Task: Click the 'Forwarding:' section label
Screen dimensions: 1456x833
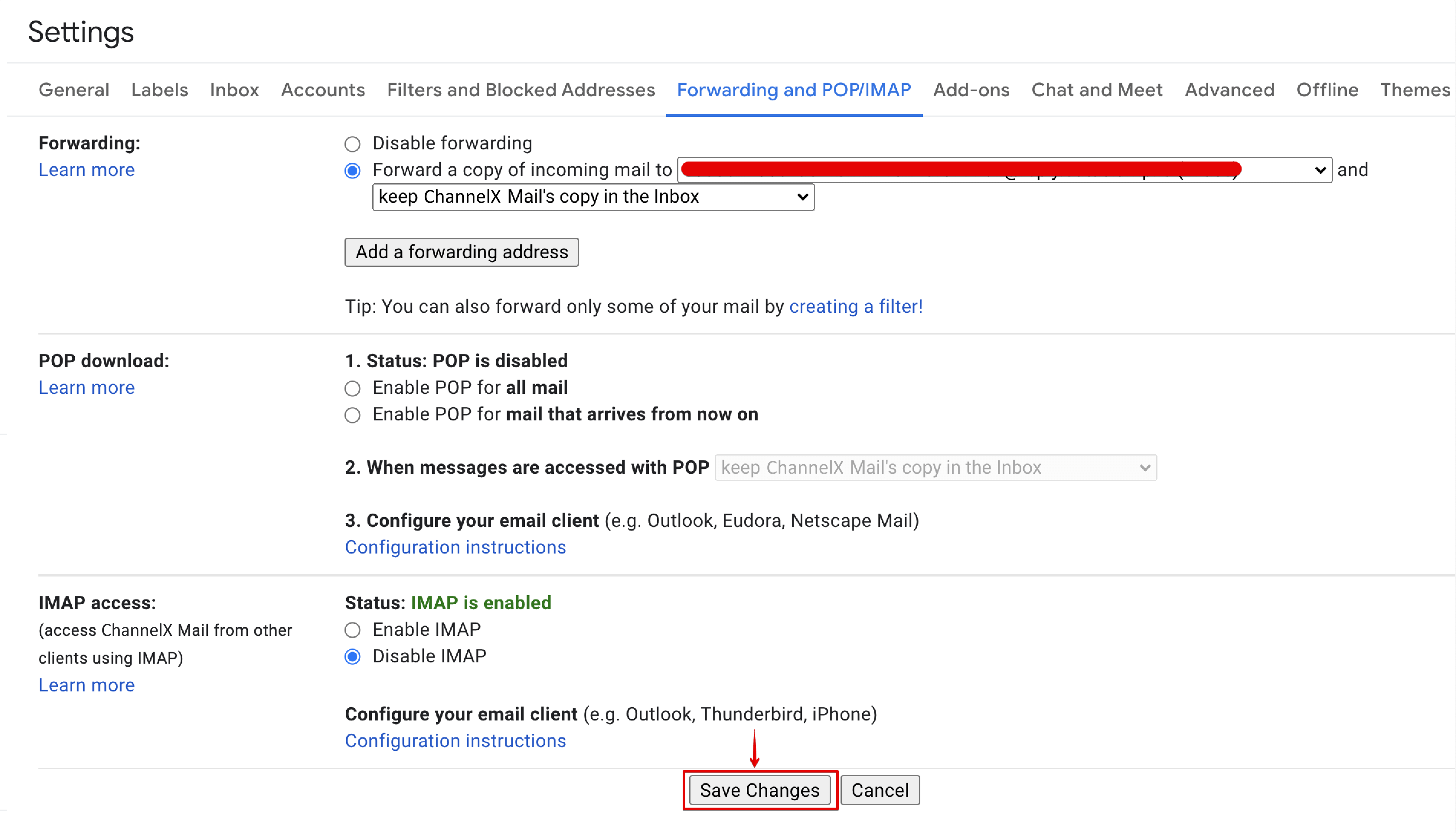Action: [x=89, y=143]
